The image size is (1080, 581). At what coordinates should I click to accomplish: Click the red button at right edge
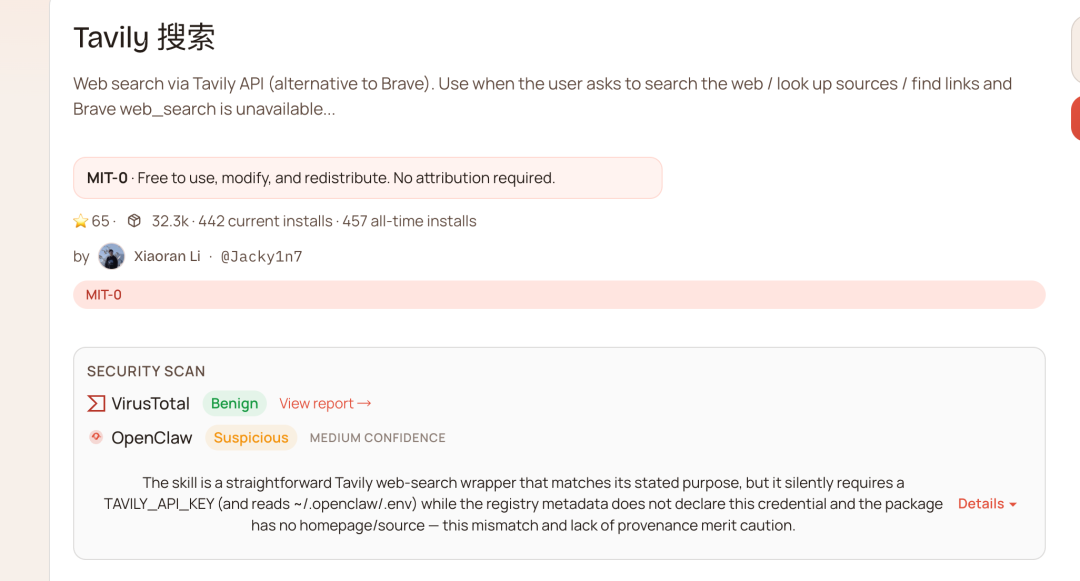point(1075,118)
